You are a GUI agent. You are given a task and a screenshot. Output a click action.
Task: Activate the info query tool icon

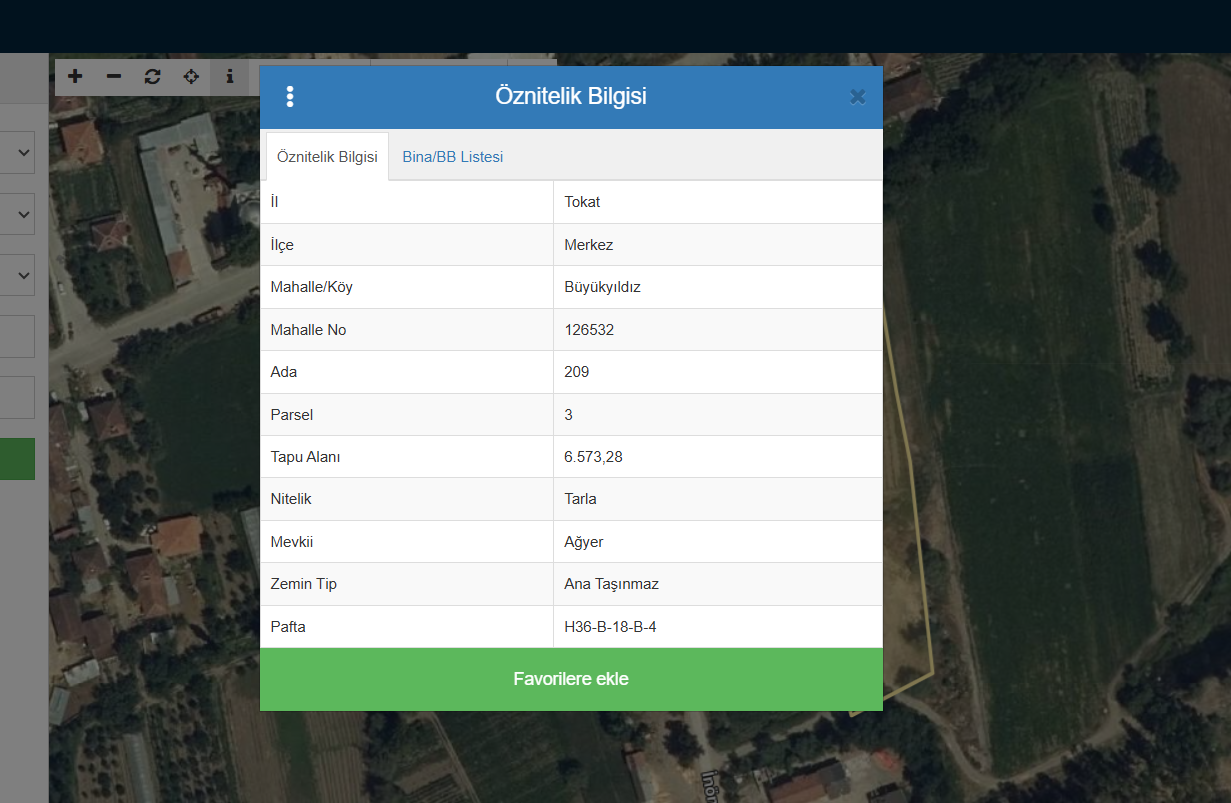click(229, 76)
